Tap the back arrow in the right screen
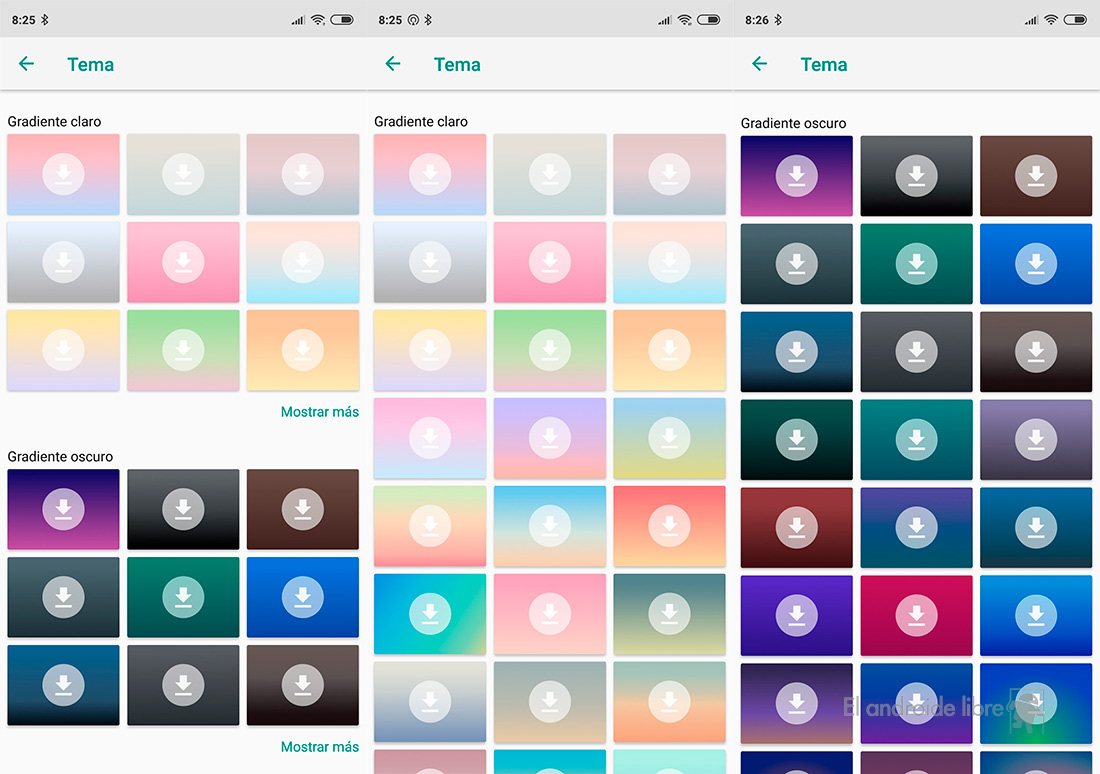The width and height of the screenshot is (1100, 774). (x=760, y=64)
